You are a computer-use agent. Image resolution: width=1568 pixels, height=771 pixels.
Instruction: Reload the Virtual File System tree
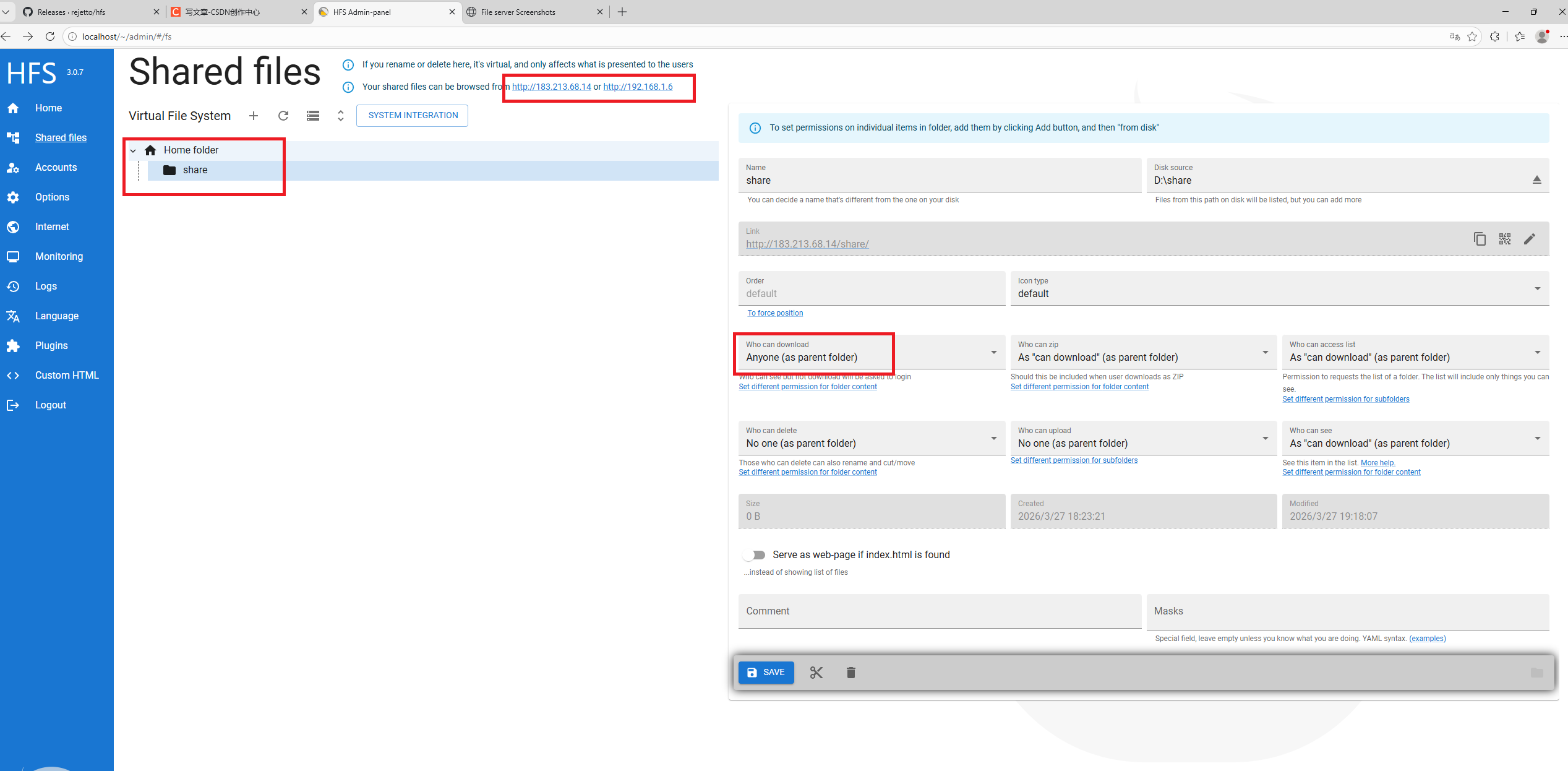[283, 116]
